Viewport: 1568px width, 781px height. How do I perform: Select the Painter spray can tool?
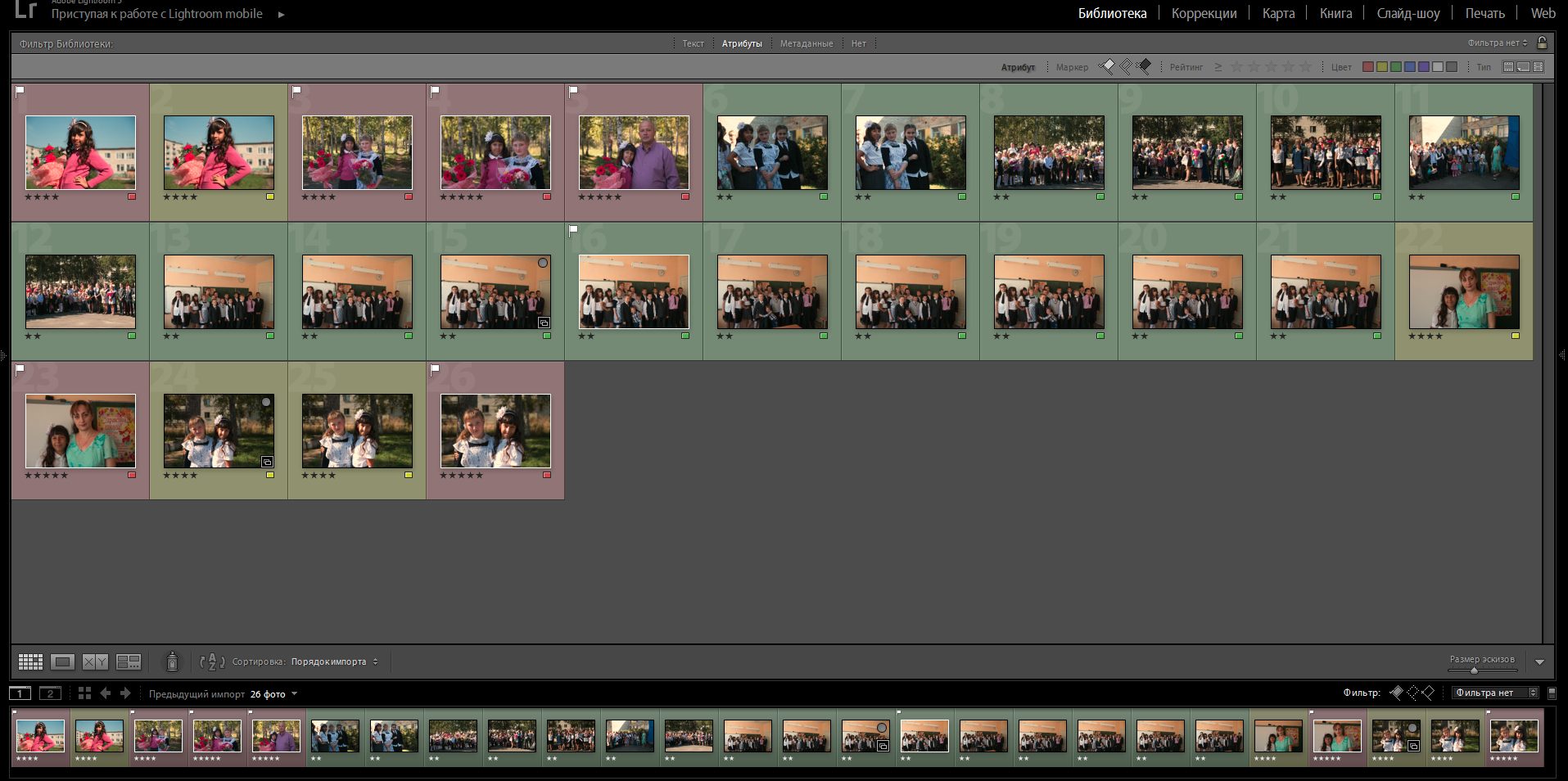(172, 661)
